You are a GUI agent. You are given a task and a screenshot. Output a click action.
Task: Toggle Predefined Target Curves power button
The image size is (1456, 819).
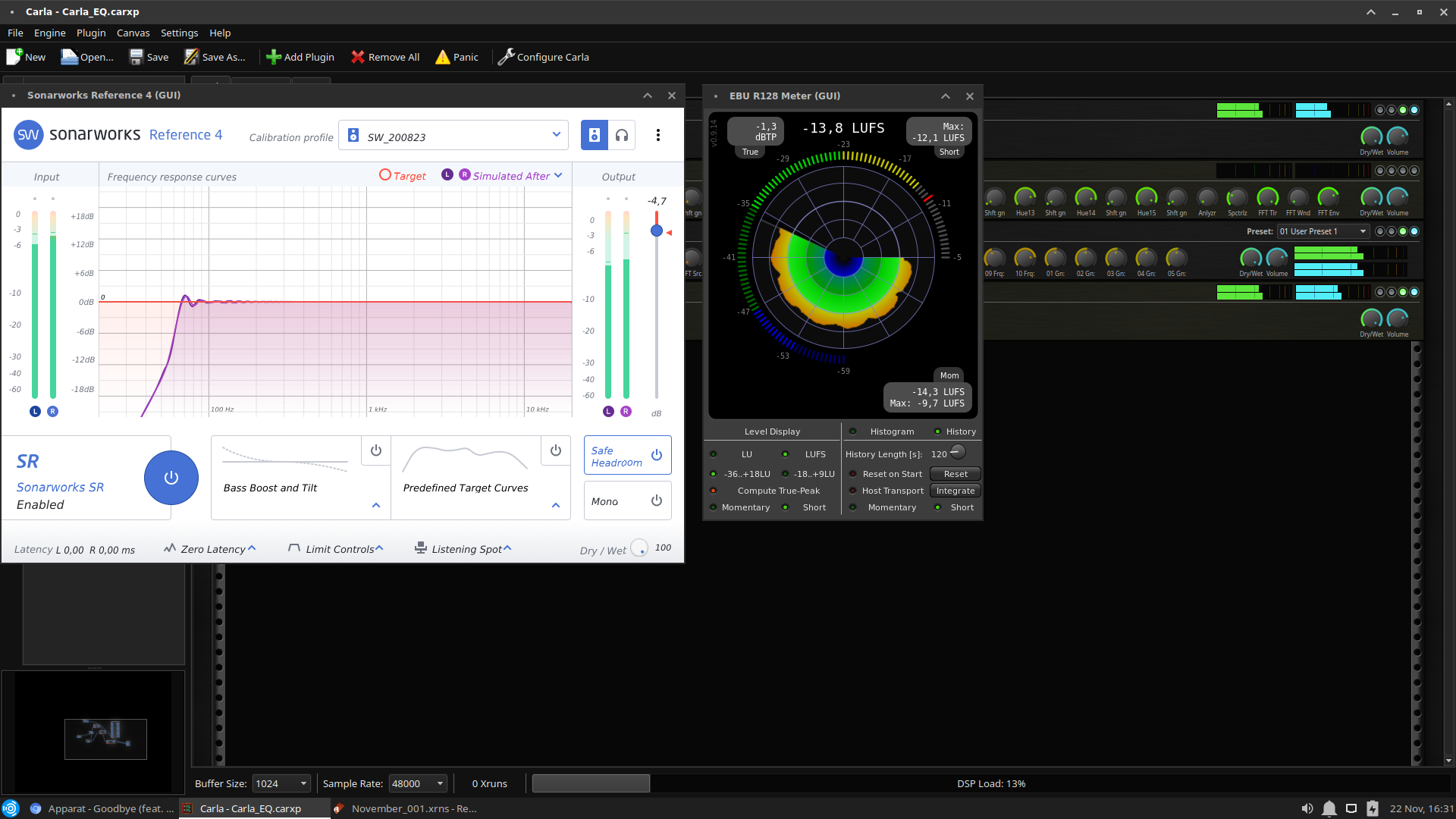[x=556, y=450]
